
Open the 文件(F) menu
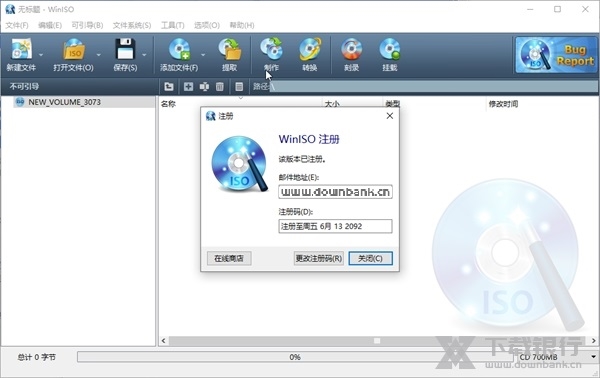click(17, 25)
